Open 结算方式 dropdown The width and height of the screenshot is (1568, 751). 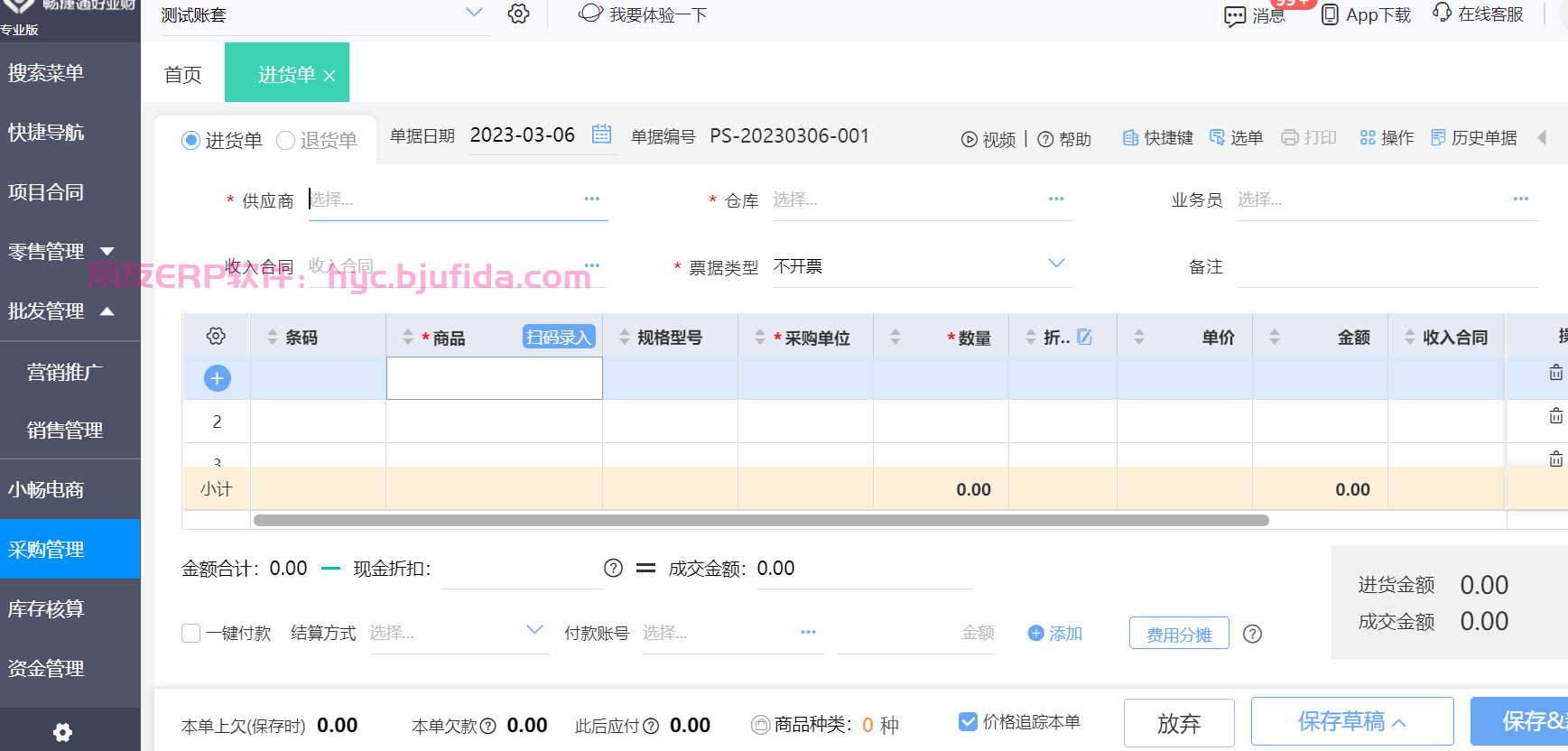[x=534, y=630]
